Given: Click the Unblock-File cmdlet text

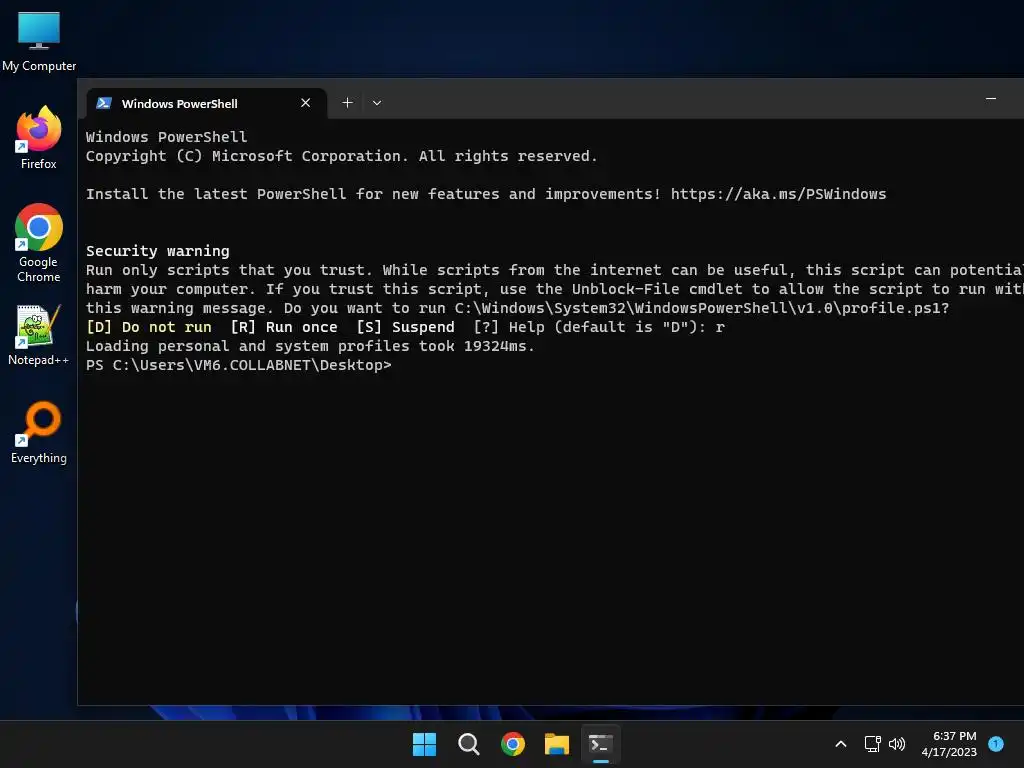Looking at the screenshot, I should tap(626, 289).
